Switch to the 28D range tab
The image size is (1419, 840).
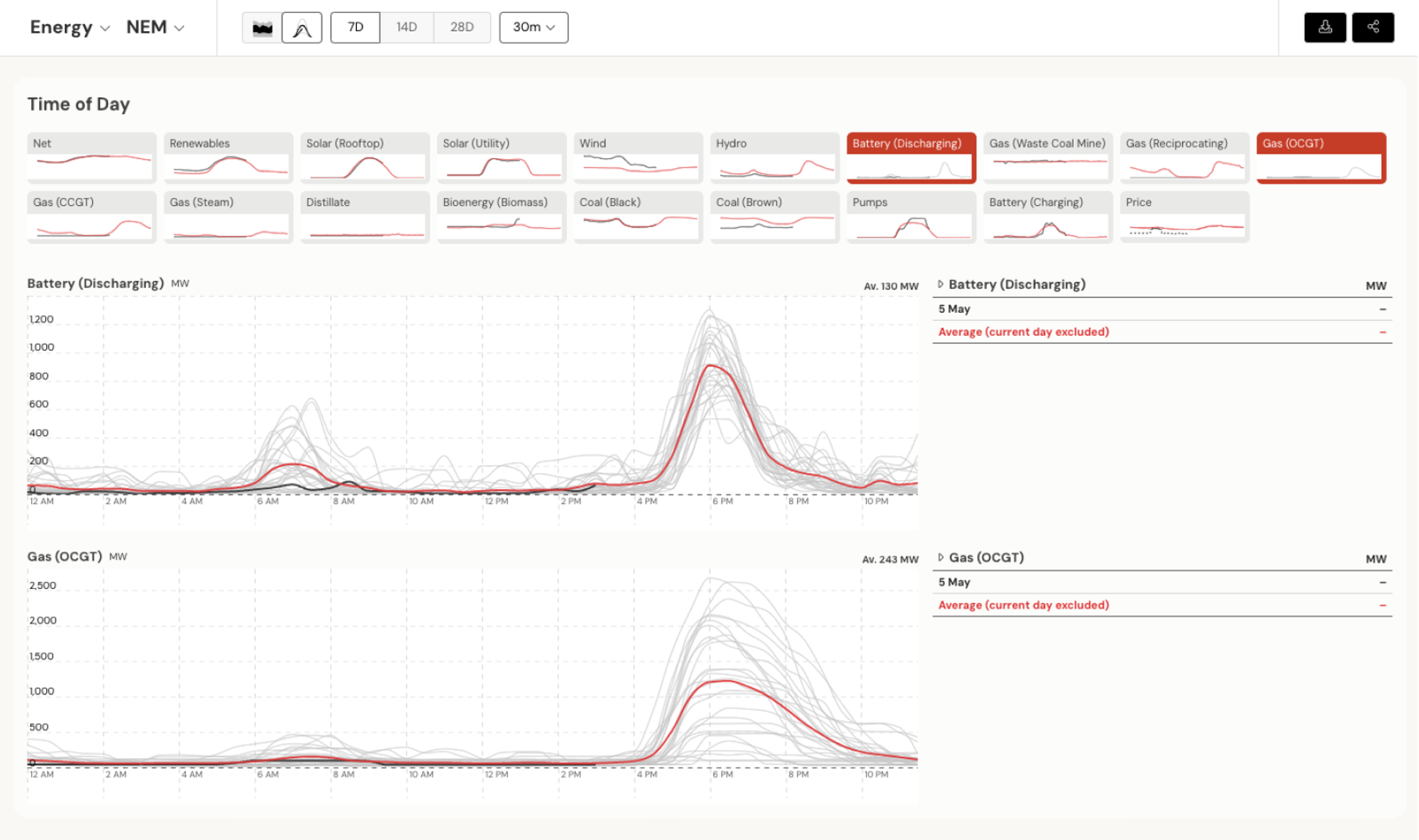click(x=462, y=28)
